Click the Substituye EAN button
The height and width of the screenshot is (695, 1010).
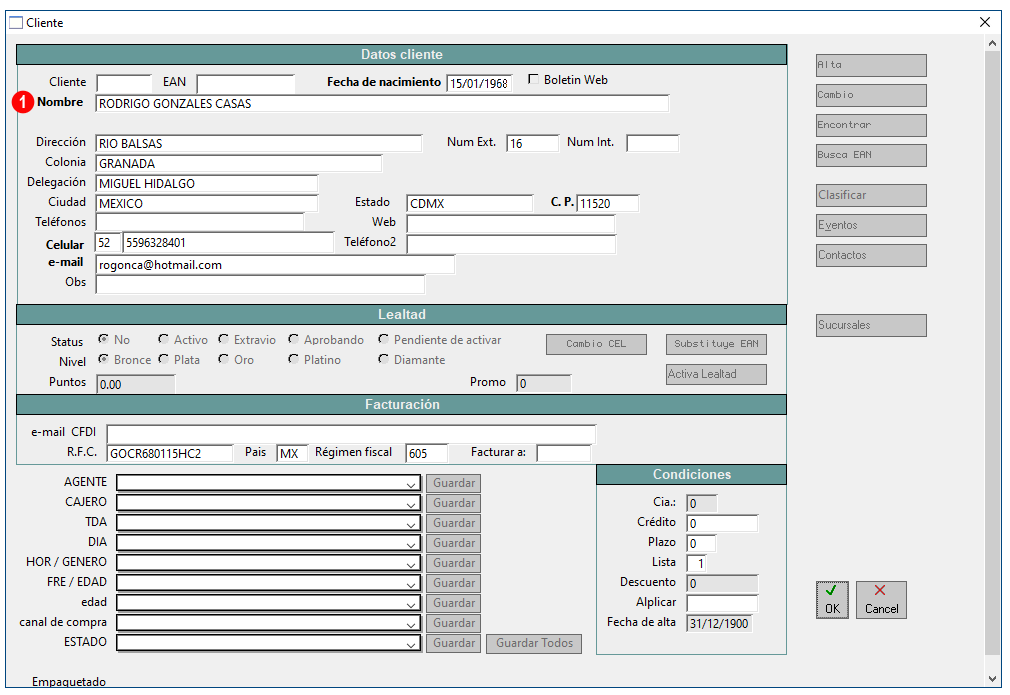tap(716, 344)
